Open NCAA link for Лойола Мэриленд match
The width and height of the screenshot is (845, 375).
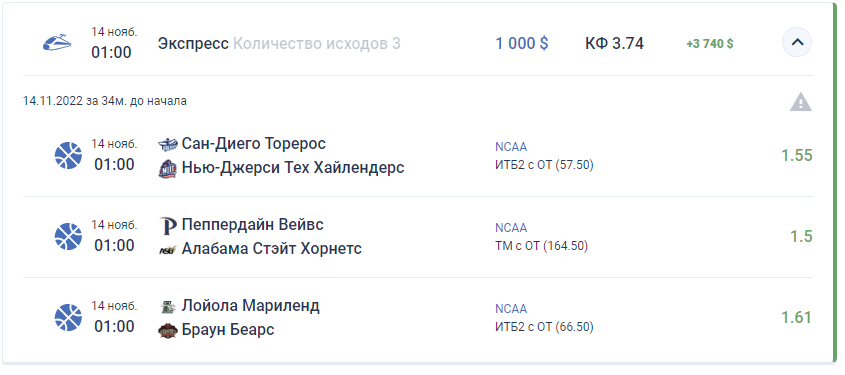pos(511,309)
